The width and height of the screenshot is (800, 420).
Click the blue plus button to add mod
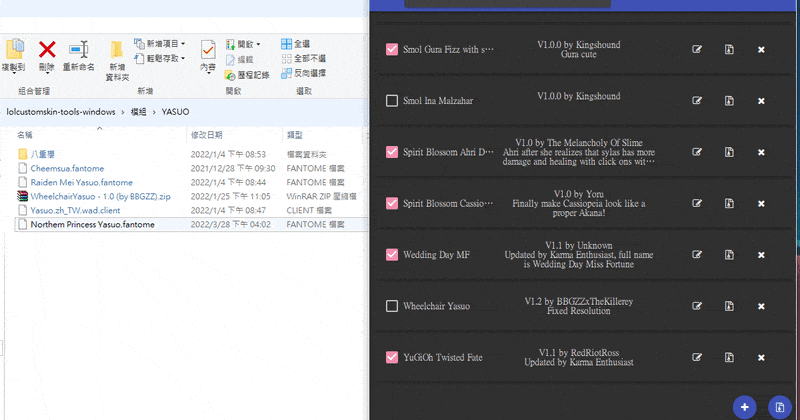coord(744,407)
